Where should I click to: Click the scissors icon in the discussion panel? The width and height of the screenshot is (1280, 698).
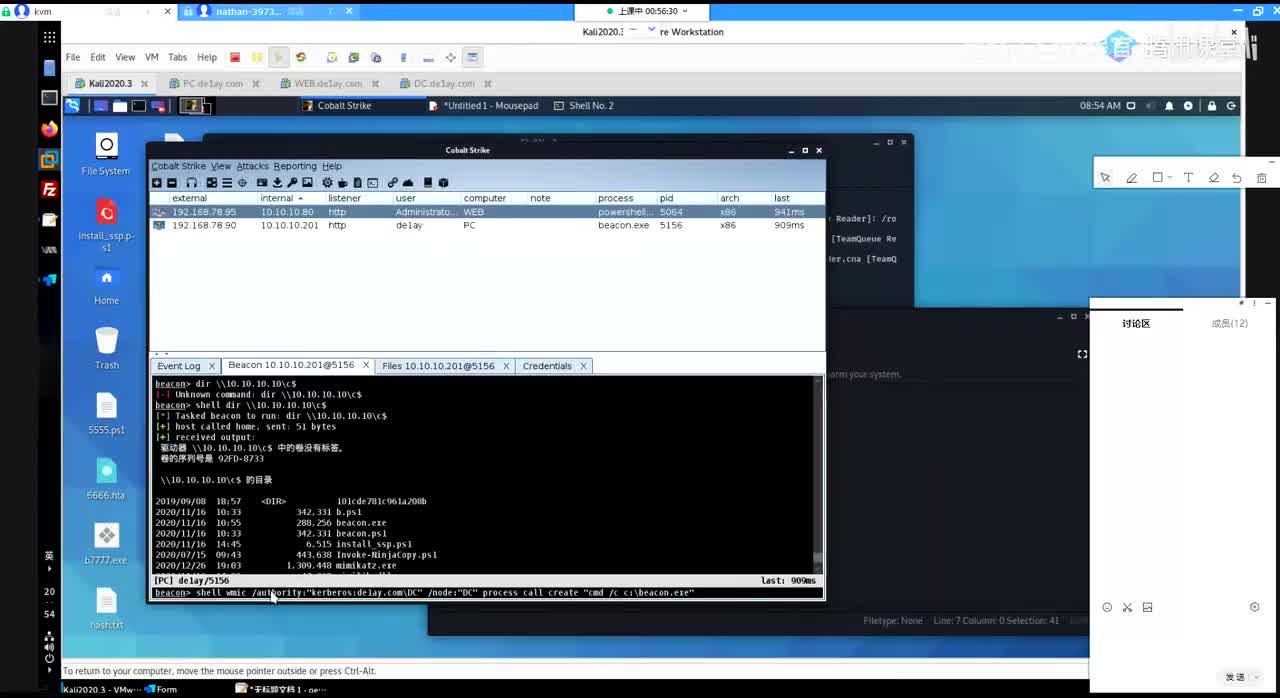point(1127,607)
